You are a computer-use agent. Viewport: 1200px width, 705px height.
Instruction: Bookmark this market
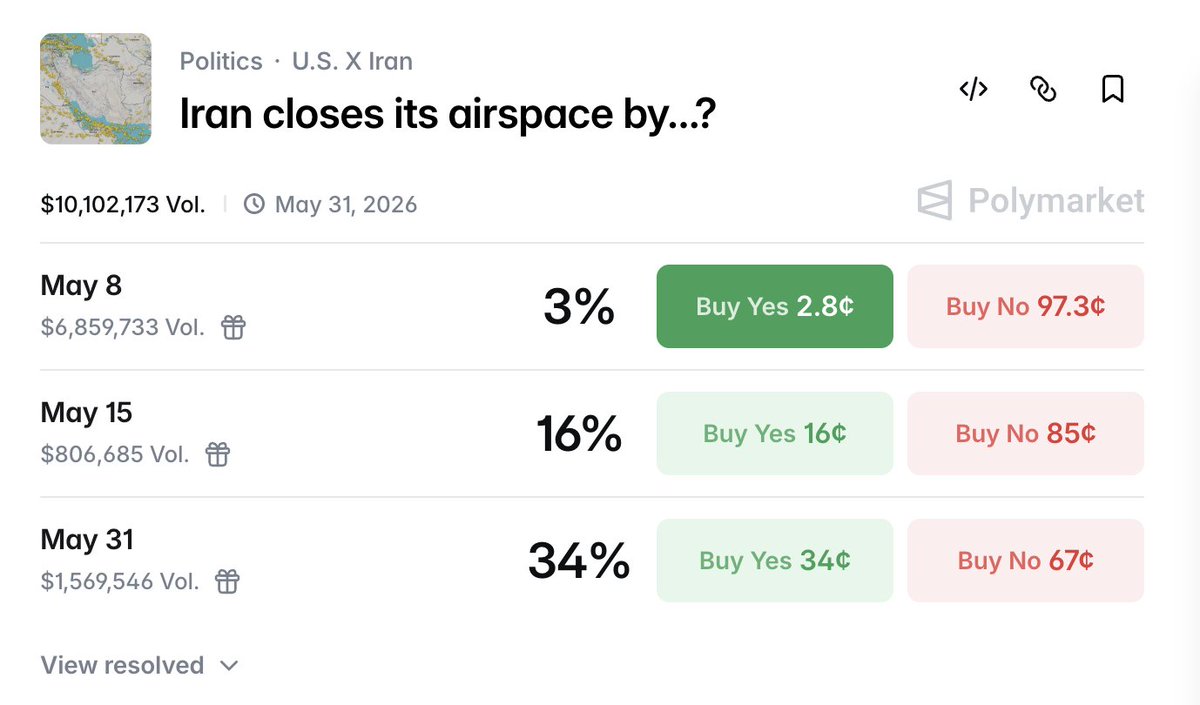click(x=1113, y=89)
